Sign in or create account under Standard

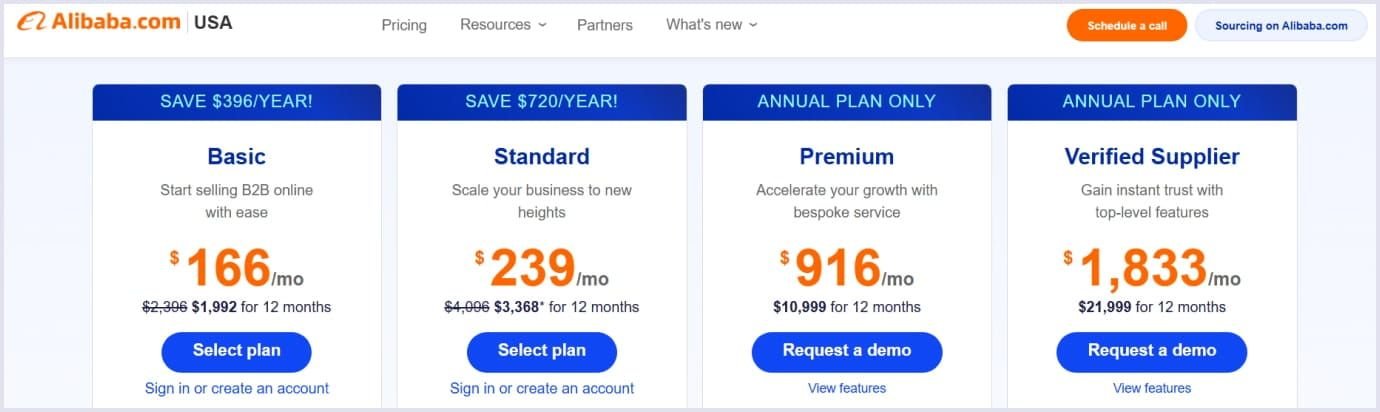(542, 388)
